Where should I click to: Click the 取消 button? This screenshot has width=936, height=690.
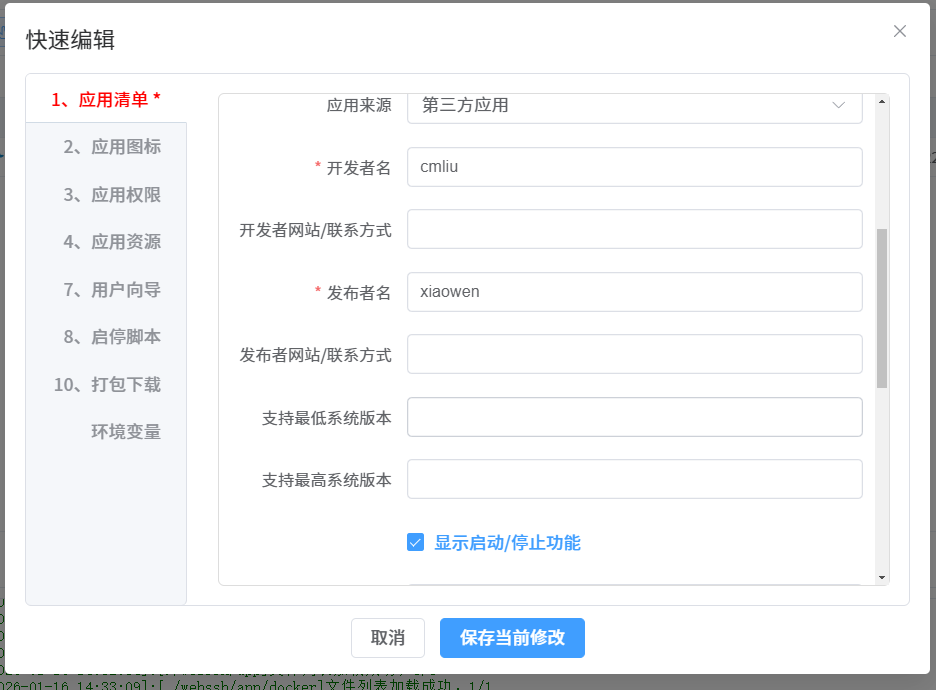point(388,638)
